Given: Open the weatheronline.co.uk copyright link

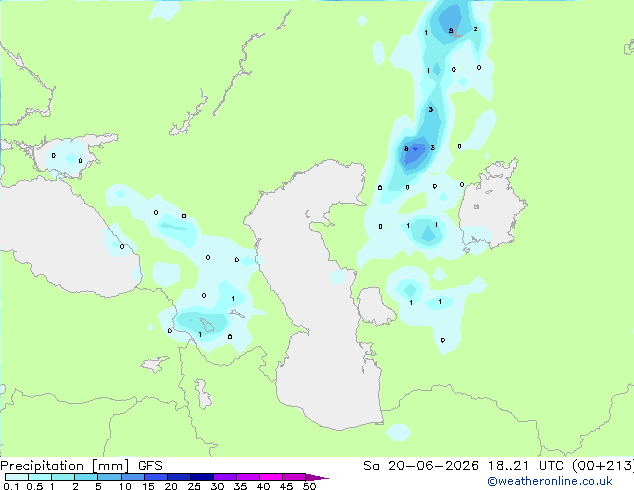Looking at the screenshot, I should click(x=550, y=481).
